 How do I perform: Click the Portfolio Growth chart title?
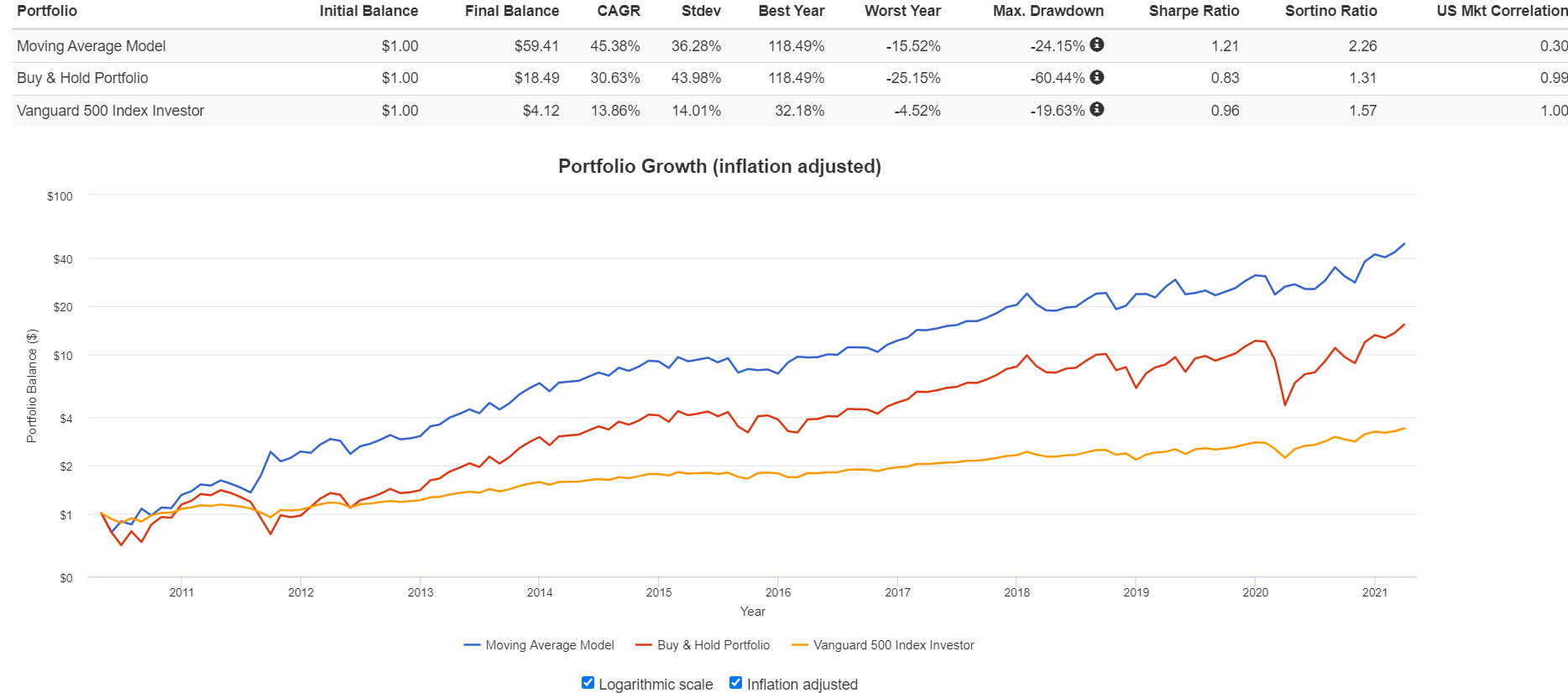tap(719, 166)
